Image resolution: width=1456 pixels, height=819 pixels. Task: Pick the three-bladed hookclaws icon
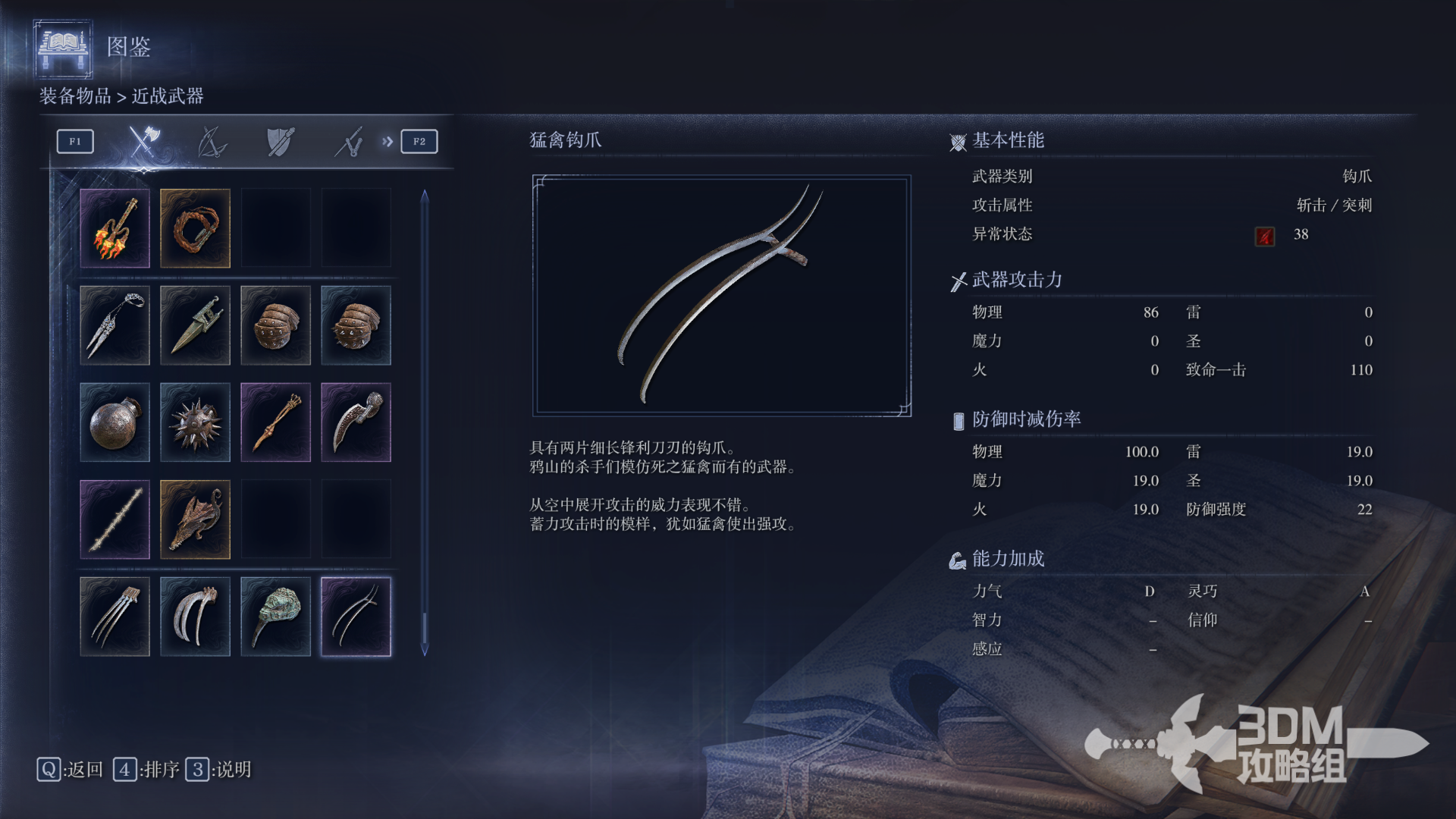(115, 617)
